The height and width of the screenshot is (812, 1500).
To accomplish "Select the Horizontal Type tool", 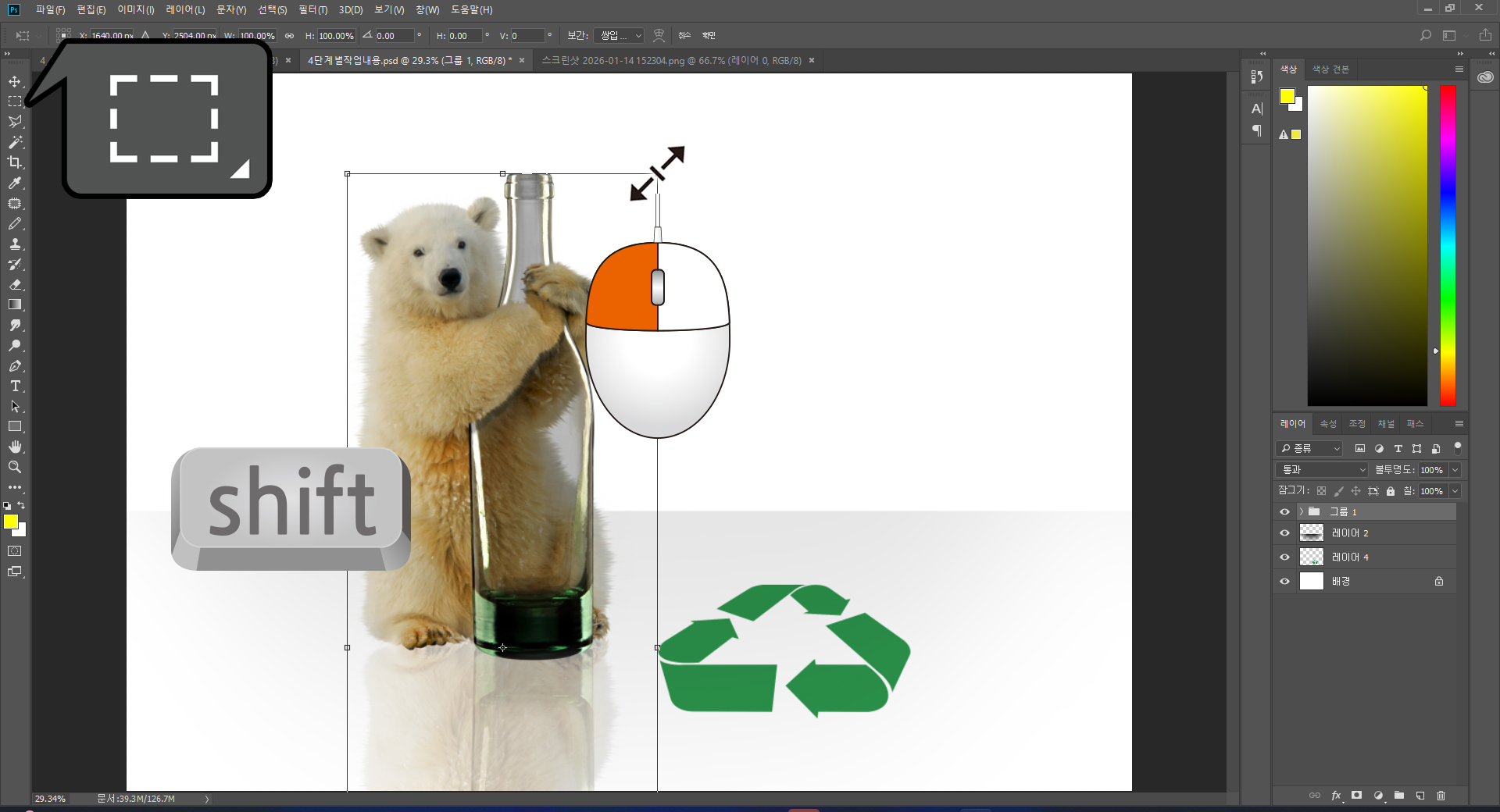I will (x=15, y=386).
